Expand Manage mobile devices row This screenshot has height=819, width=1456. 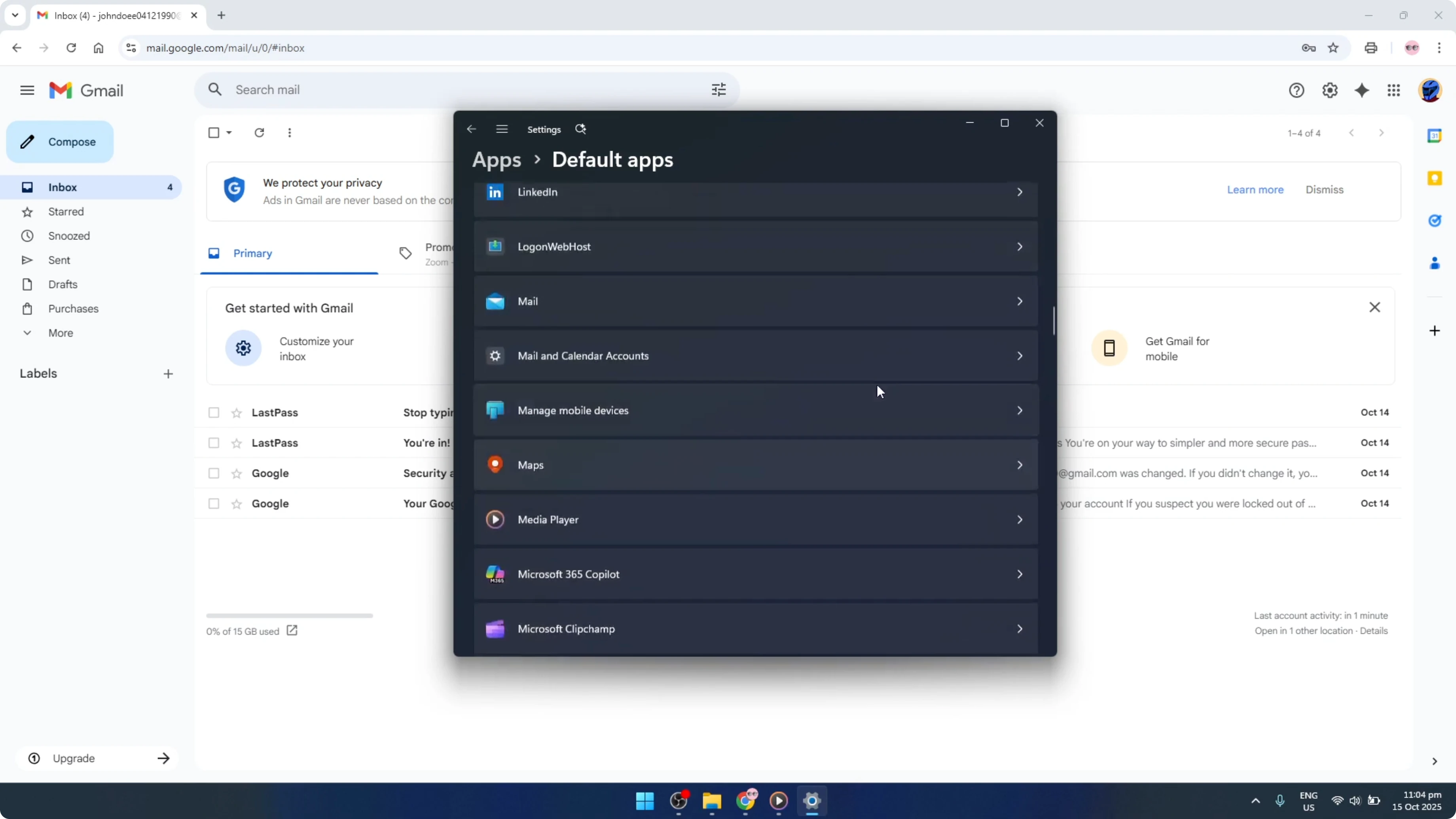click(756, 411)
